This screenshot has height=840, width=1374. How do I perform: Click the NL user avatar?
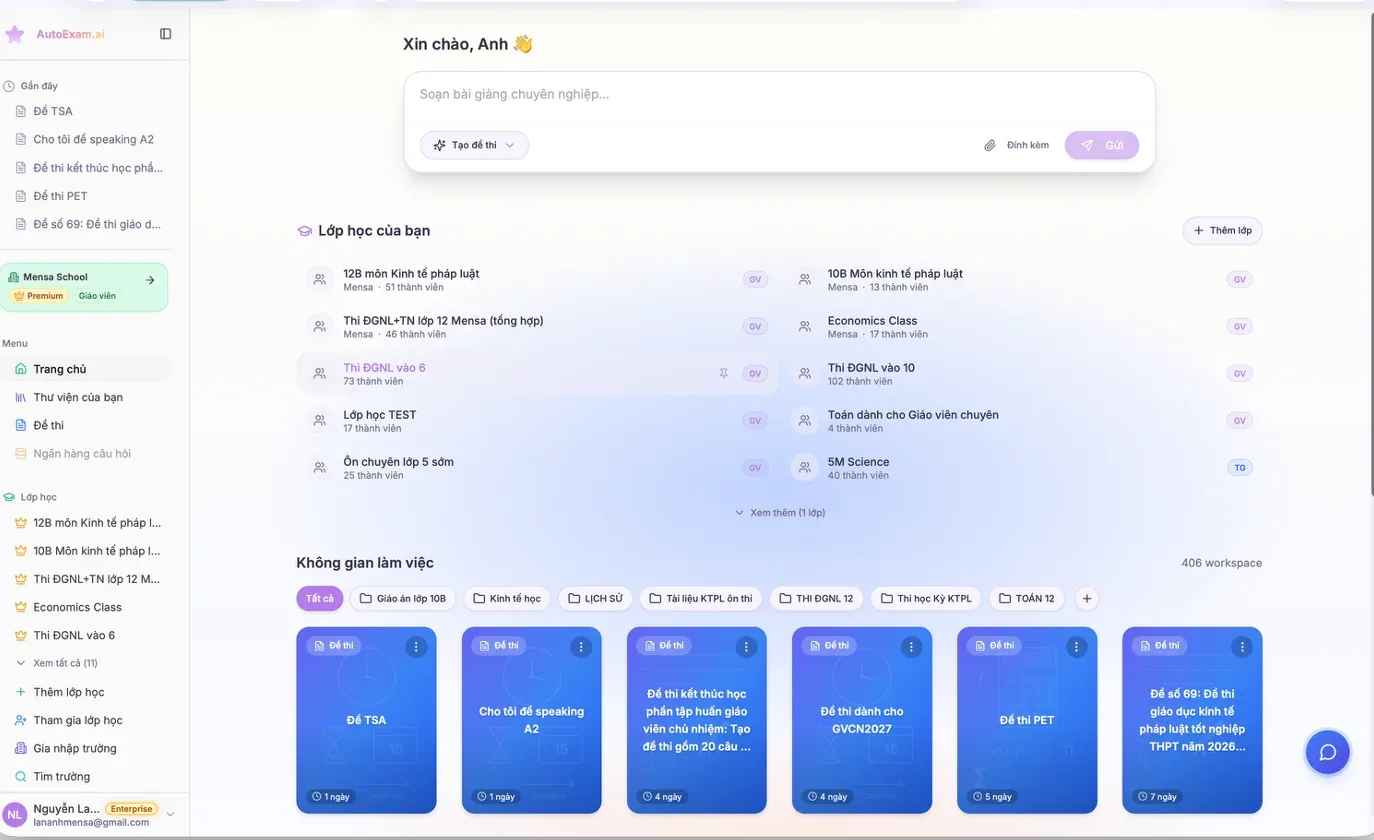(x=15, y=814)
